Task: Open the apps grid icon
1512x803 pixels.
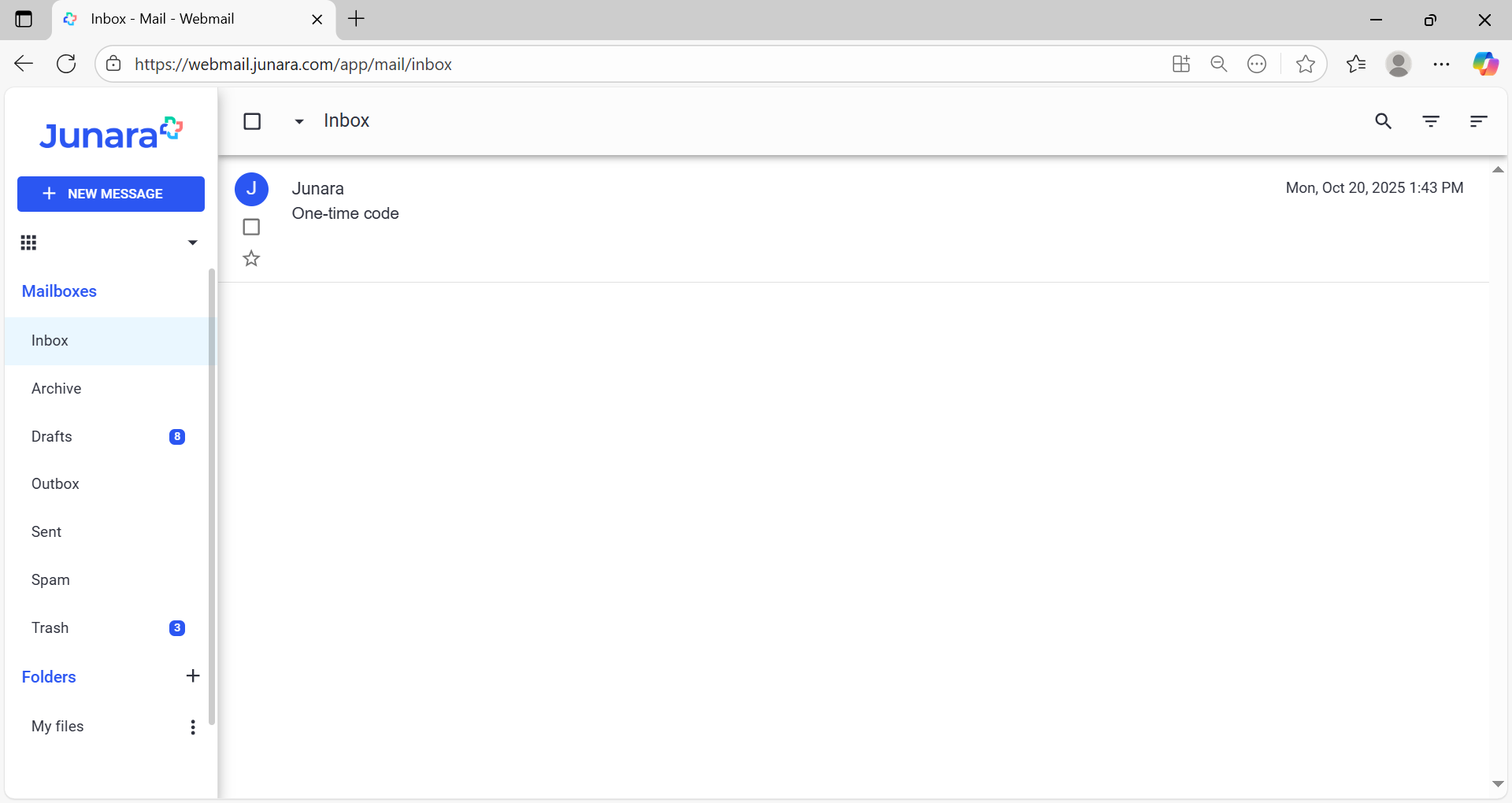Action: point(28,242)
